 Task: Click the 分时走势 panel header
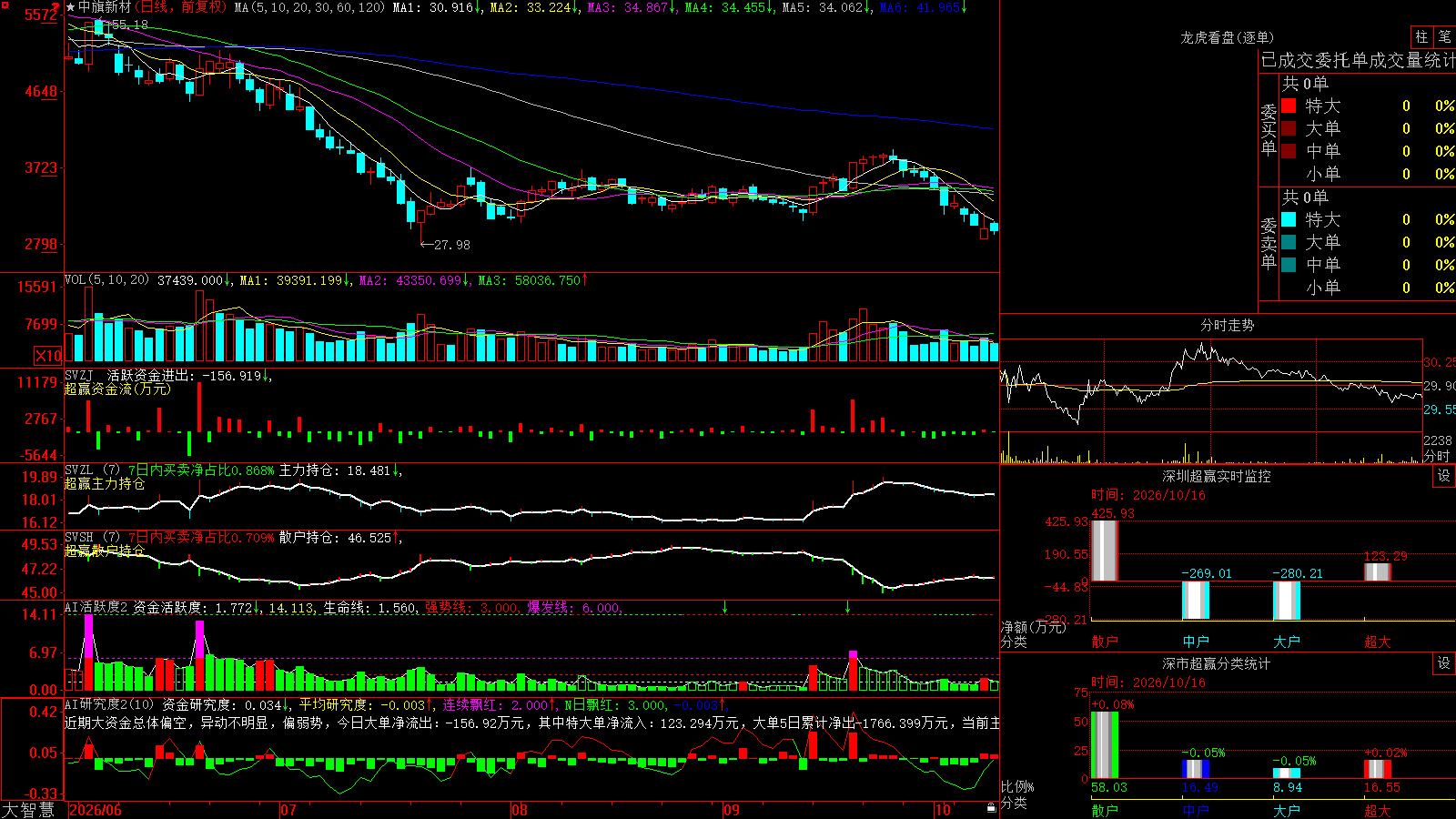(x=1227, y=325)
